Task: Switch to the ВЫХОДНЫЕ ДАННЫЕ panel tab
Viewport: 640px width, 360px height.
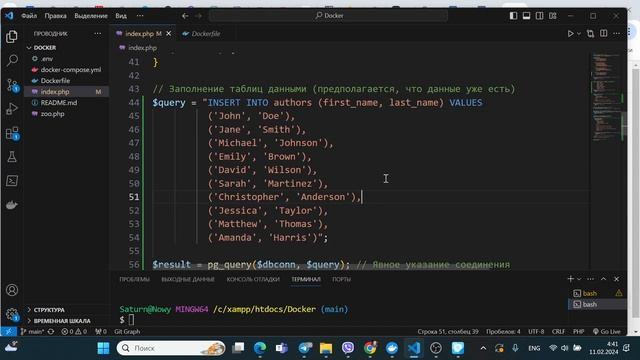Action: 188,280
